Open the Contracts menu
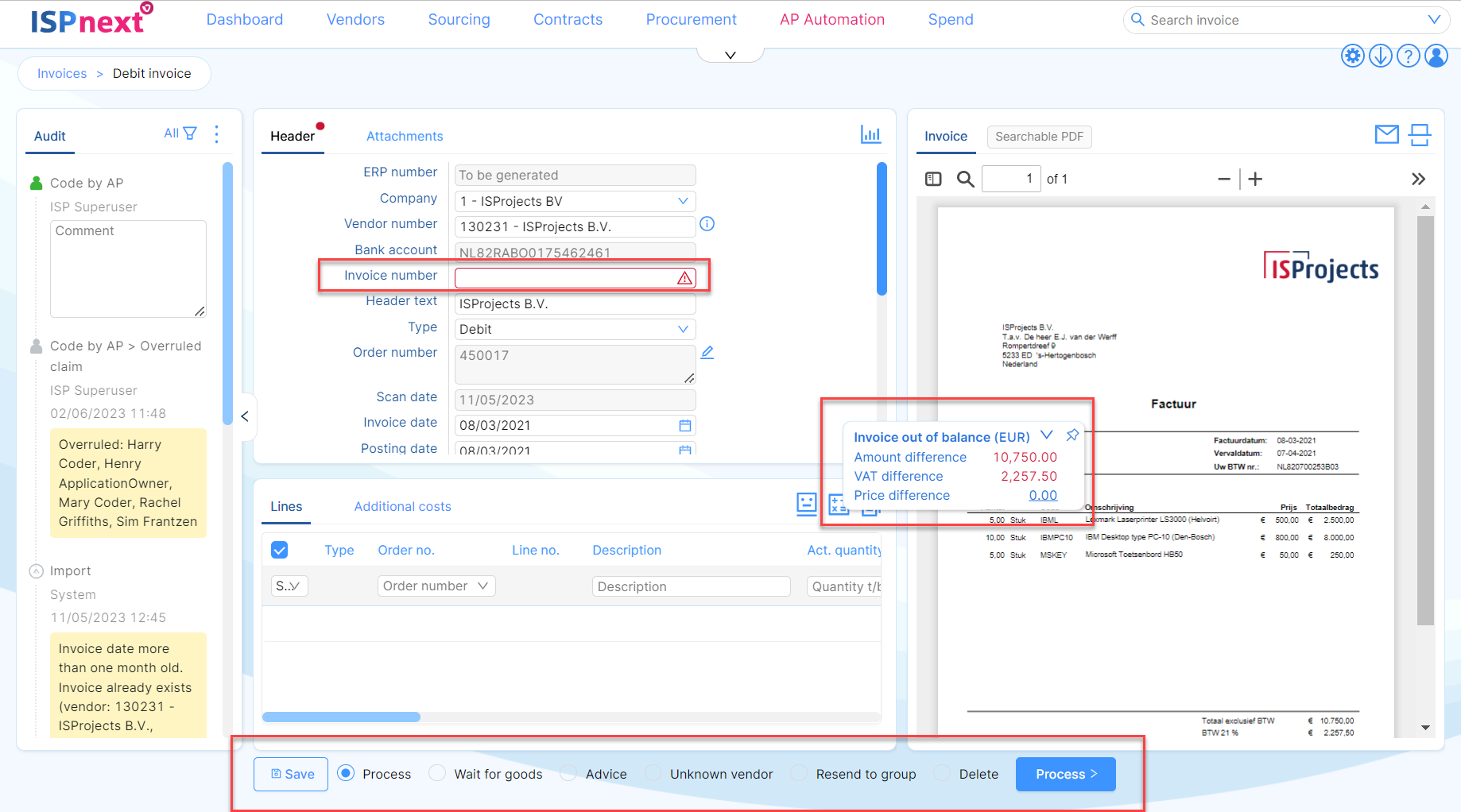This screenshot has width=1461, height=812. click(x=568, y=20)
